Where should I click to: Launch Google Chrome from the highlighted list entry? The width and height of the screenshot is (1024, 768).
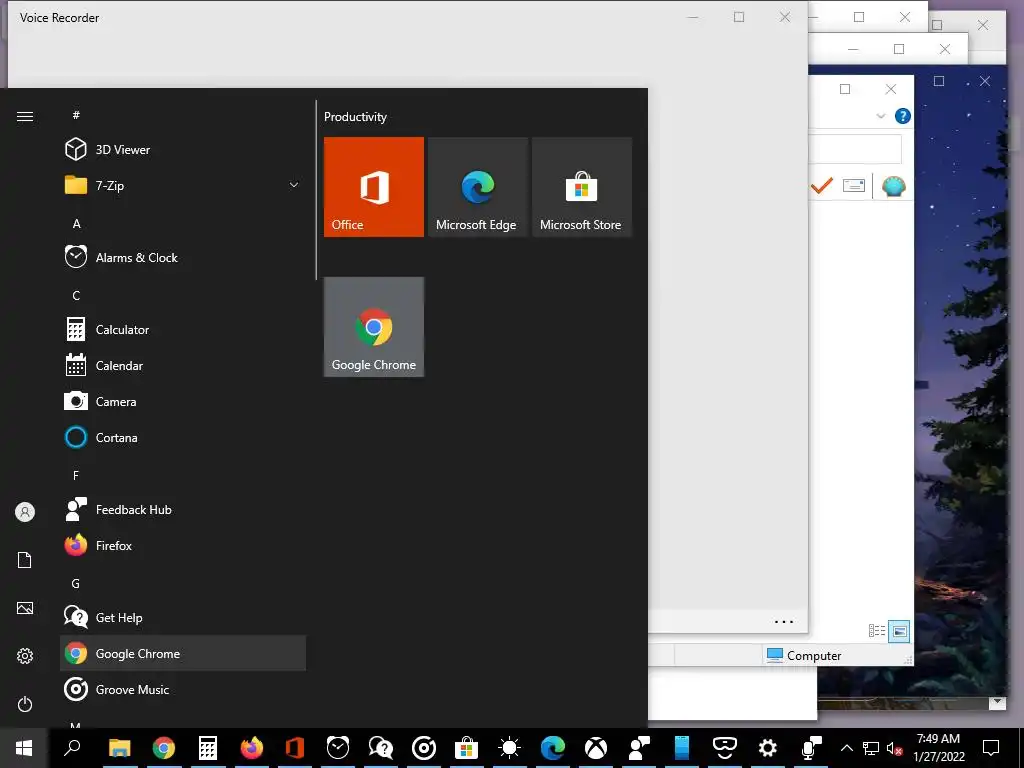(183, 653)
